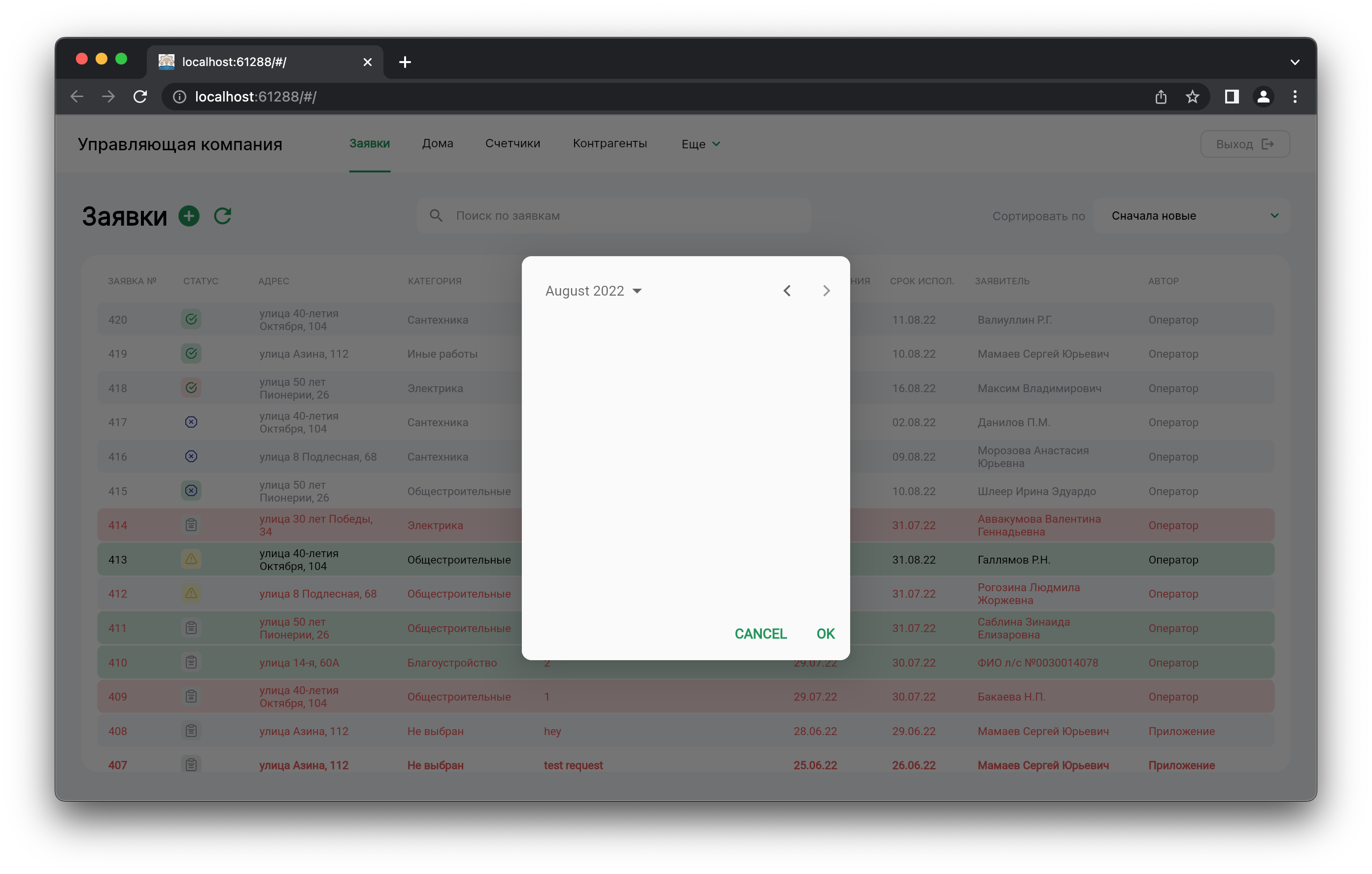The height and width of the screenshot is (874, 1372).
Task: Open the browser profile avatar icon
Action: 1263,97
